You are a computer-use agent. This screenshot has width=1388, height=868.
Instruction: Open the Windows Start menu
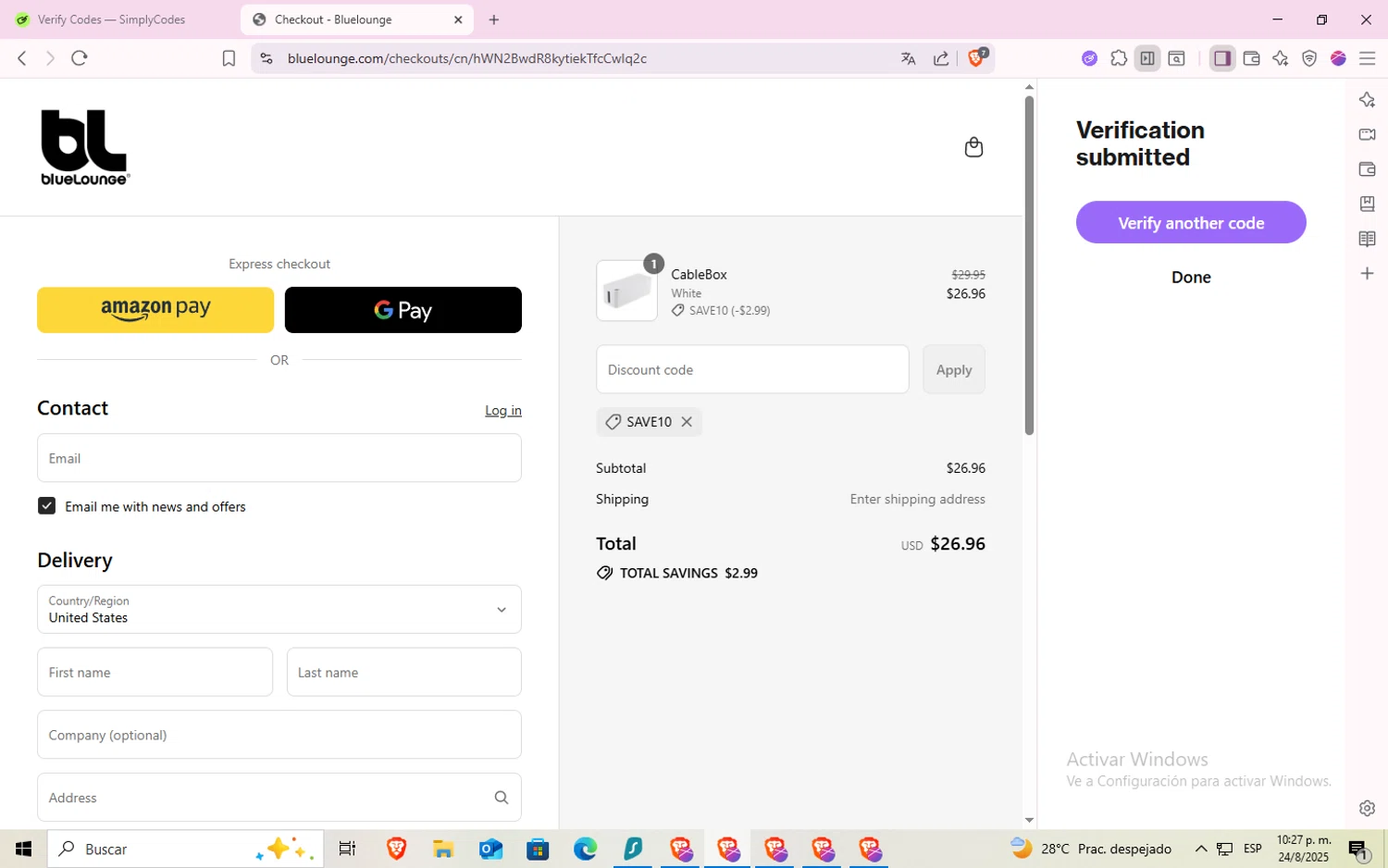[23, 849]
